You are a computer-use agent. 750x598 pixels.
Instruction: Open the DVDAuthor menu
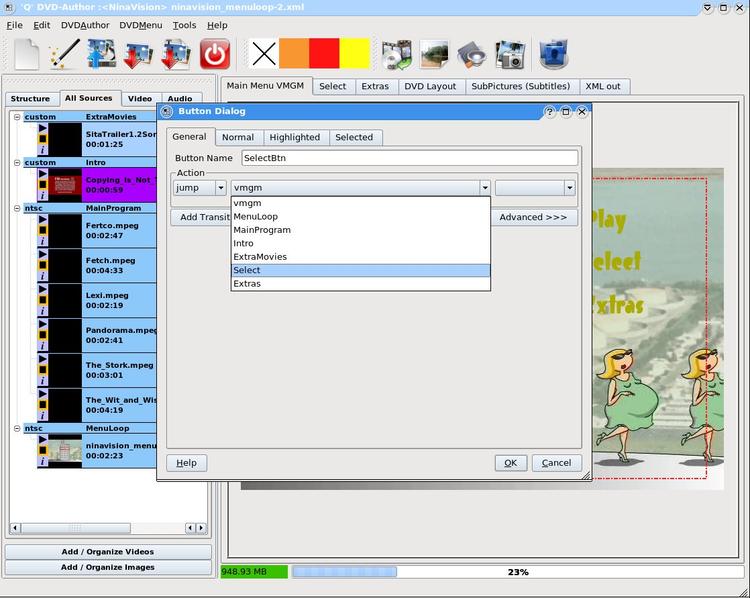pos(85,25)
